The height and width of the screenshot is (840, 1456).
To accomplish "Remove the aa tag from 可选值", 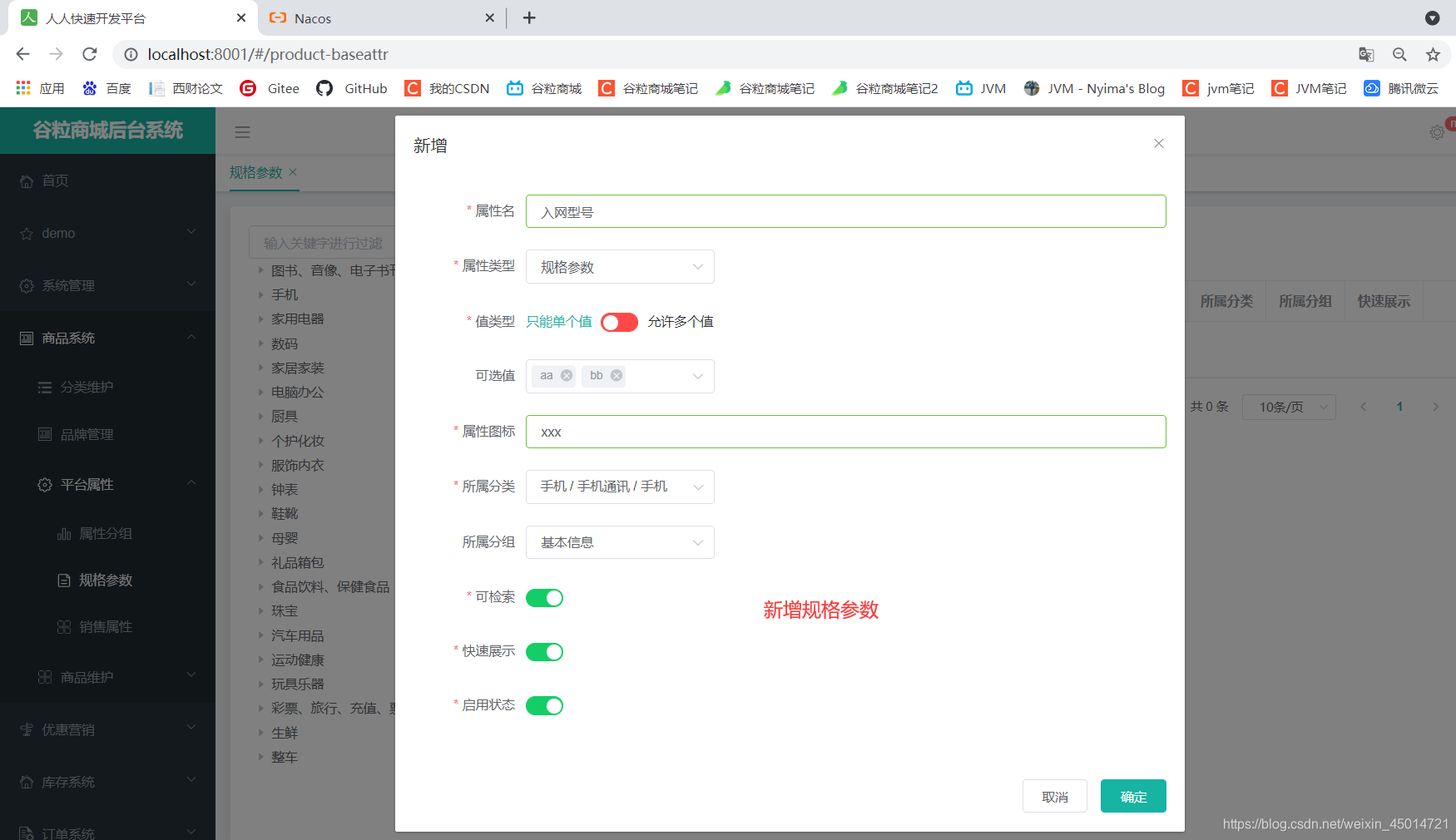I will tap(567, 375).
